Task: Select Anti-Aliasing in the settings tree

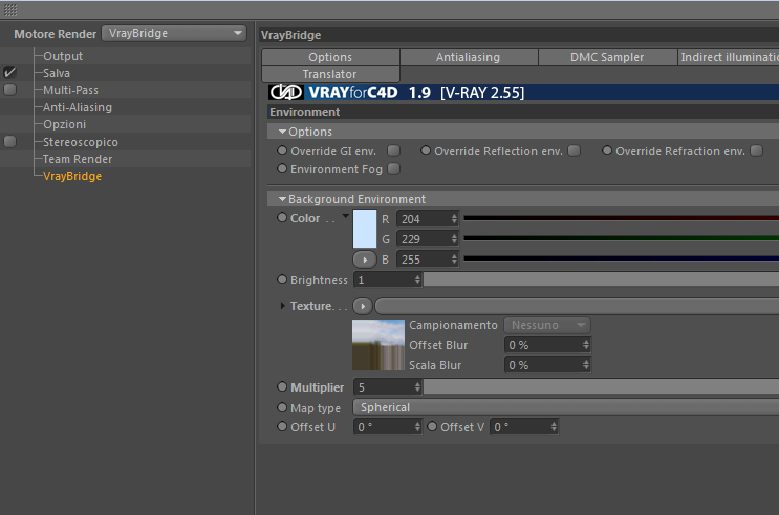Action: [x=78, y=107]
